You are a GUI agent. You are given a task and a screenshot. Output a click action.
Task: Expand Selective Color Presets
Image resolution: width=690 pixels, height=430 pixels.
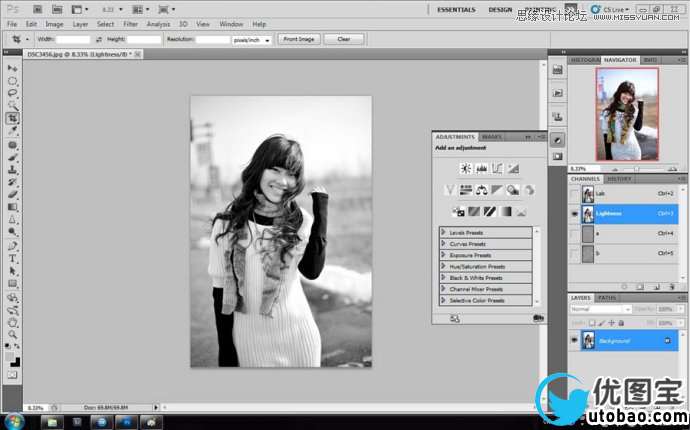444,300
